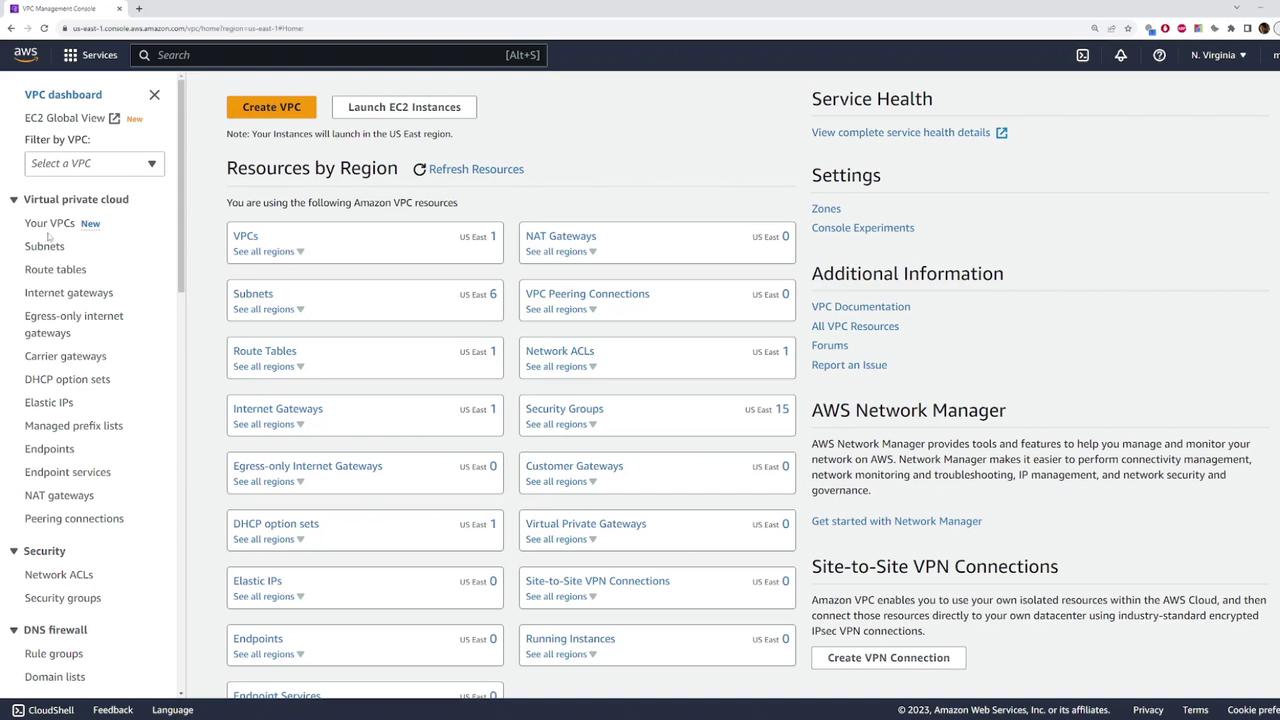Open Route tables in the sidebar

pos(55,270)
